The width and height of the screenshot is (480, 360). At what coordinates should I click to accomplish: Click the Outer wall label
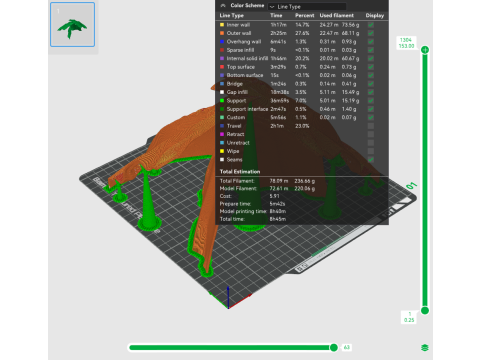pos(239,33)
